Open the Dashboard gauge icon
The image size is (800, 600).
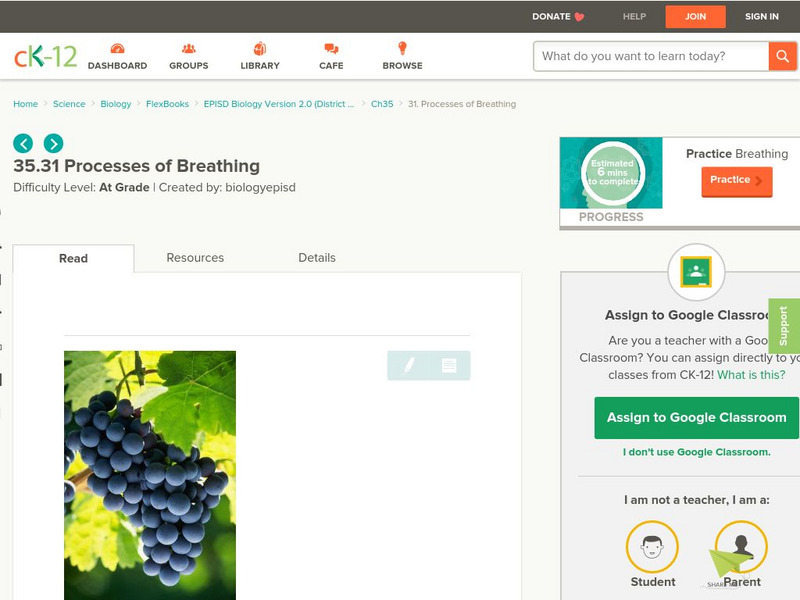117,49
